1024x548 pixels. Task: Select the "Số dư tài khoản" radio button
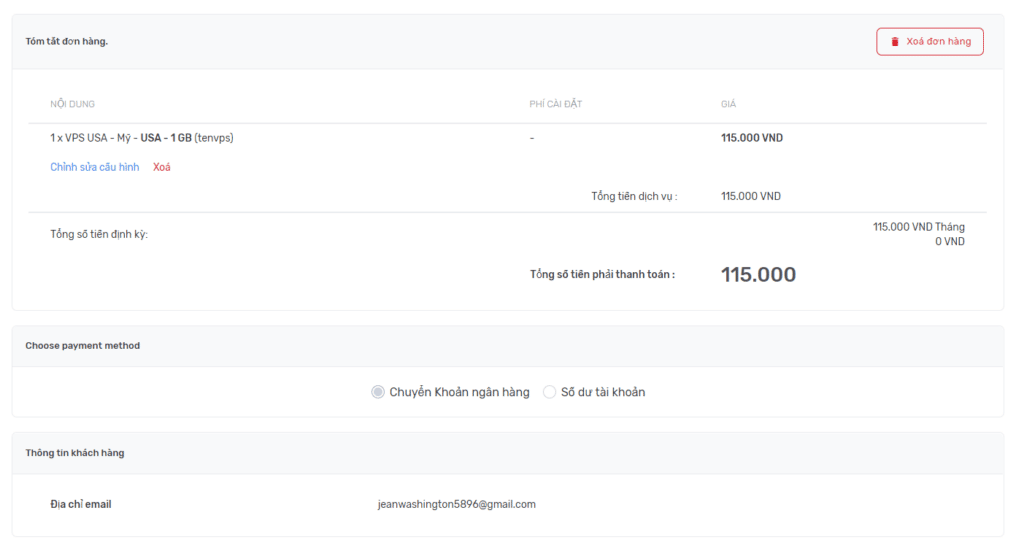click(549, 392)
